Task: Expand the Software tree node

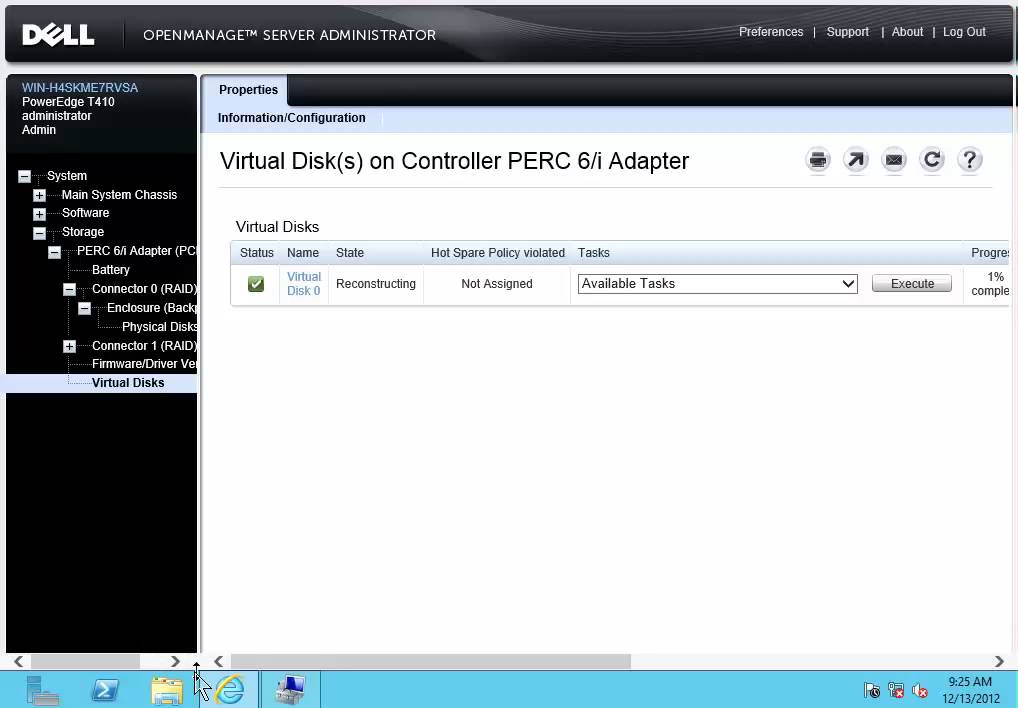Action: click(39, 214)
